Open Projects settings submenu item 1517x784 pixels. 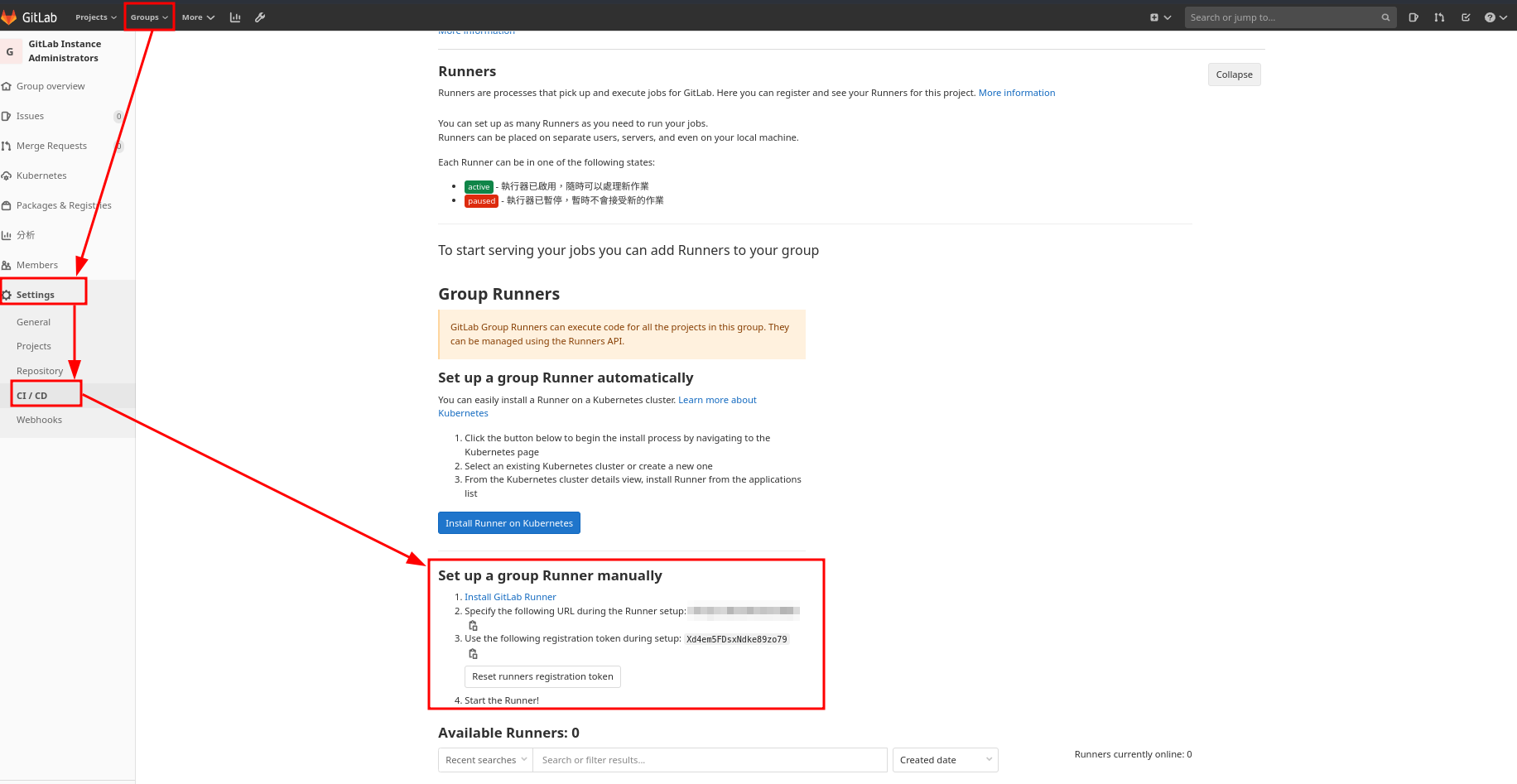[x=34, y=346]
